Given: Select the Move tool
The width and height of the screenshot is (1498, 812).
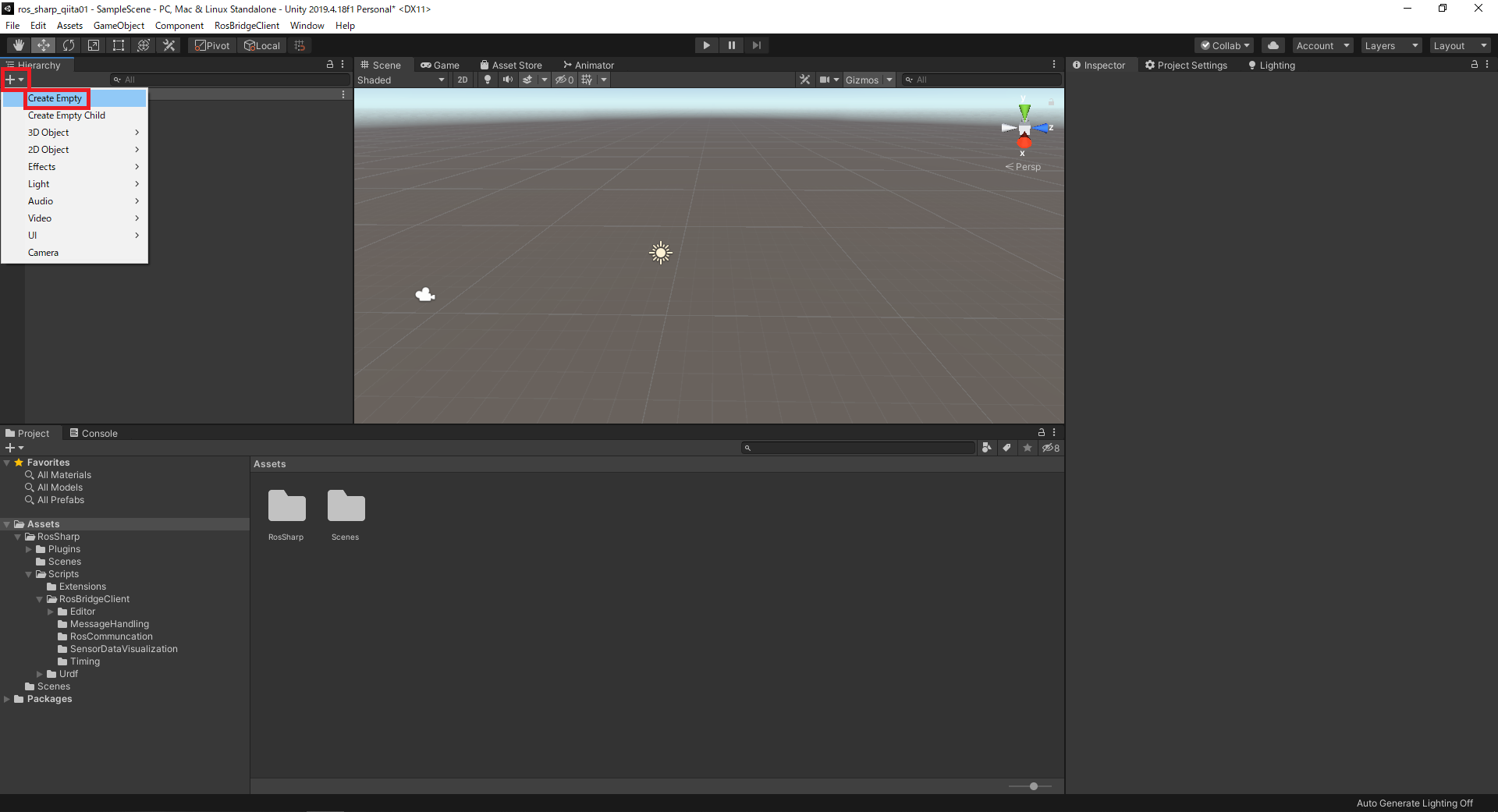Looking at the screenshot, I should (43, 45).
